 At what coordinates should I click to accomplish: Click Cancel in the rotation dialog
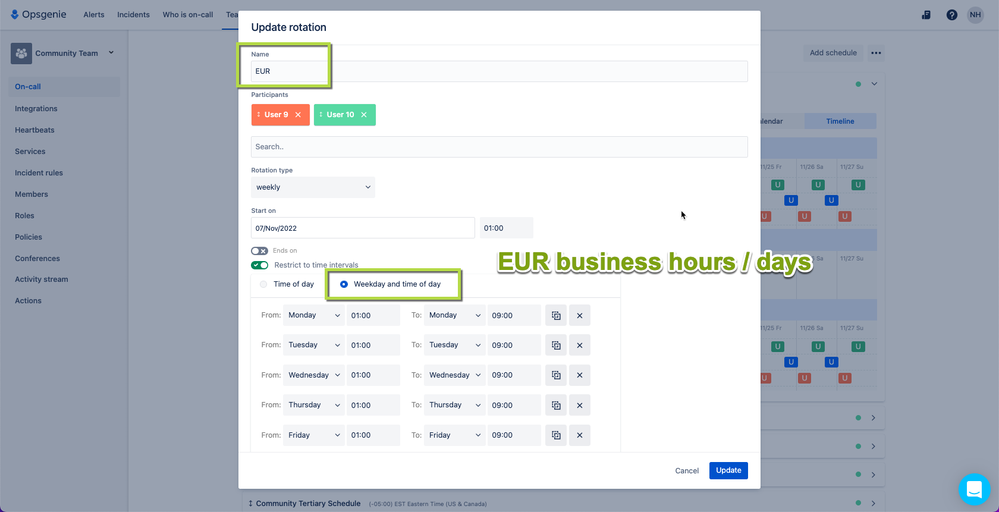point(687,471)
